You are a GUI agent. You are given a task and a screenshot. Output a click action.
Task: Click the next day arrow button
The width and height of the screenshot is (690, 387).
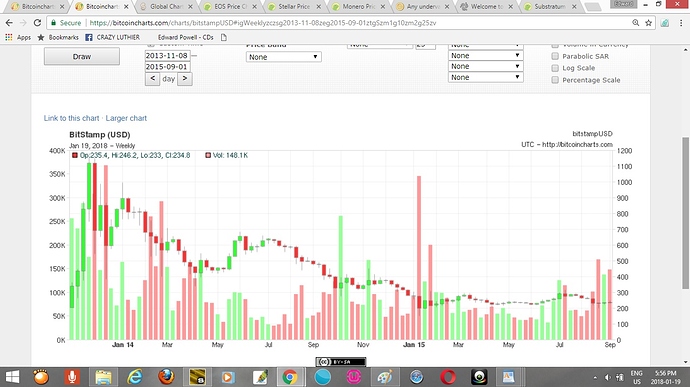pyautogui.click(x=185, y=79)
